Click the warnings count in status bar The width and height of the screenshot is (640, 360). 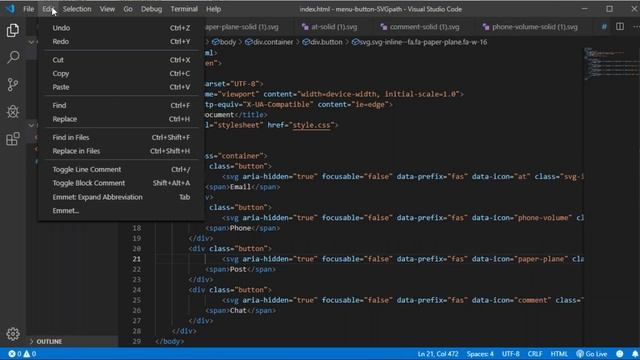coord(30,354)
